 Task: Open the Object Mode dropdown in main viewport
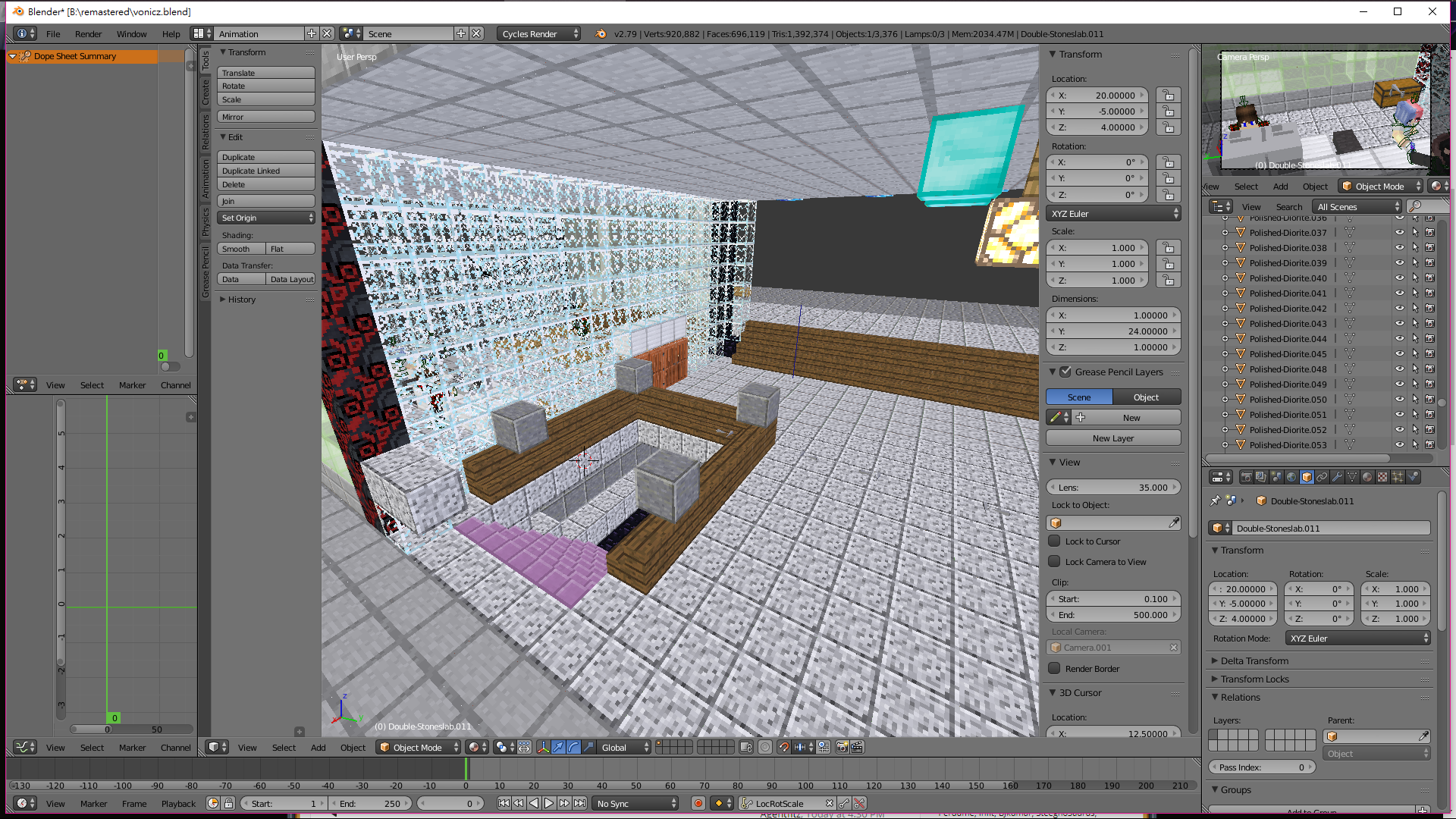pyautogui.click(x=419, y=747)
